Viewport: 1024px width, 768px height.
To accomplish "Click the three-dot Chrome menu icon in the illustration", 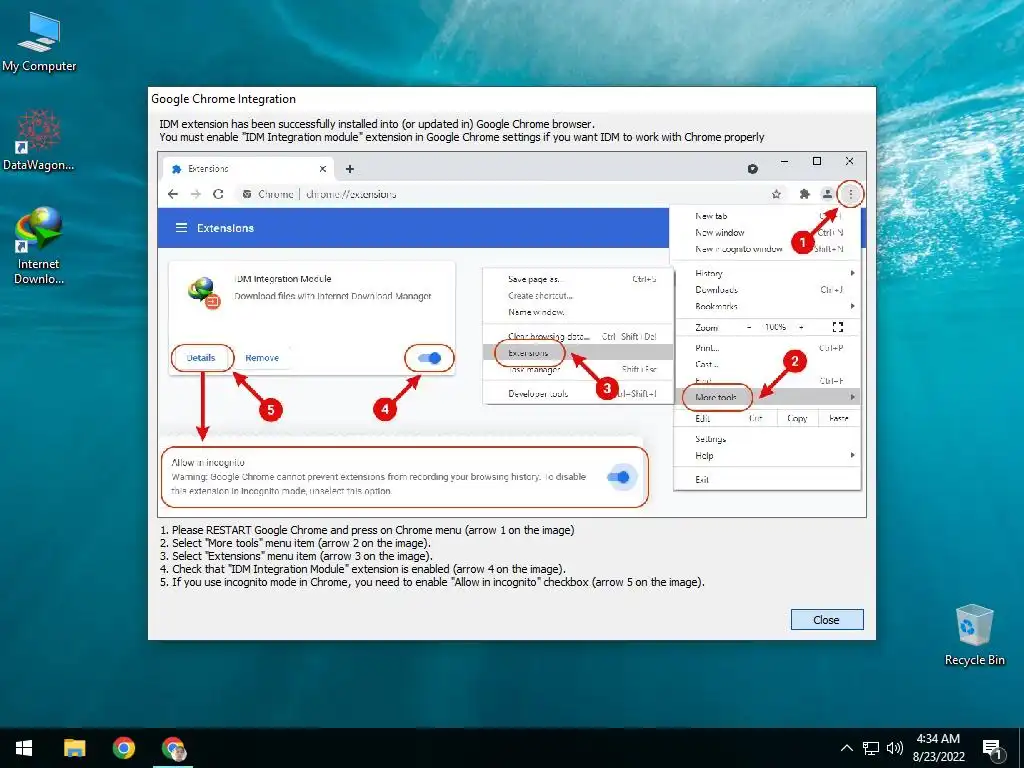I will click(850, 194).
